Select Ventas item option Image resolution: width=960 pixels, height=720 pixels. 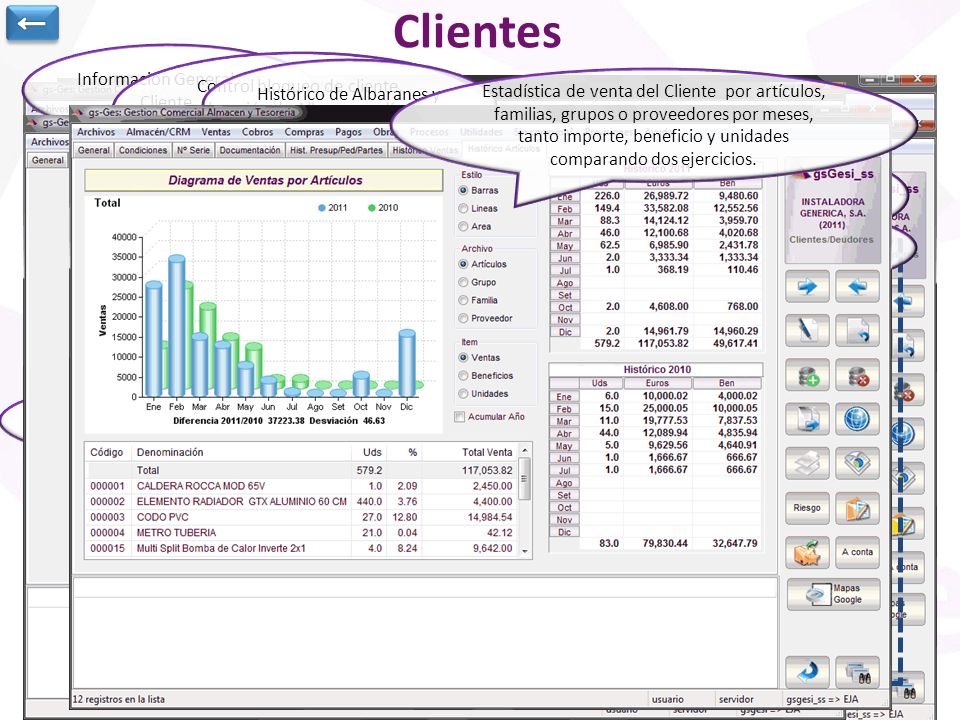463,358
